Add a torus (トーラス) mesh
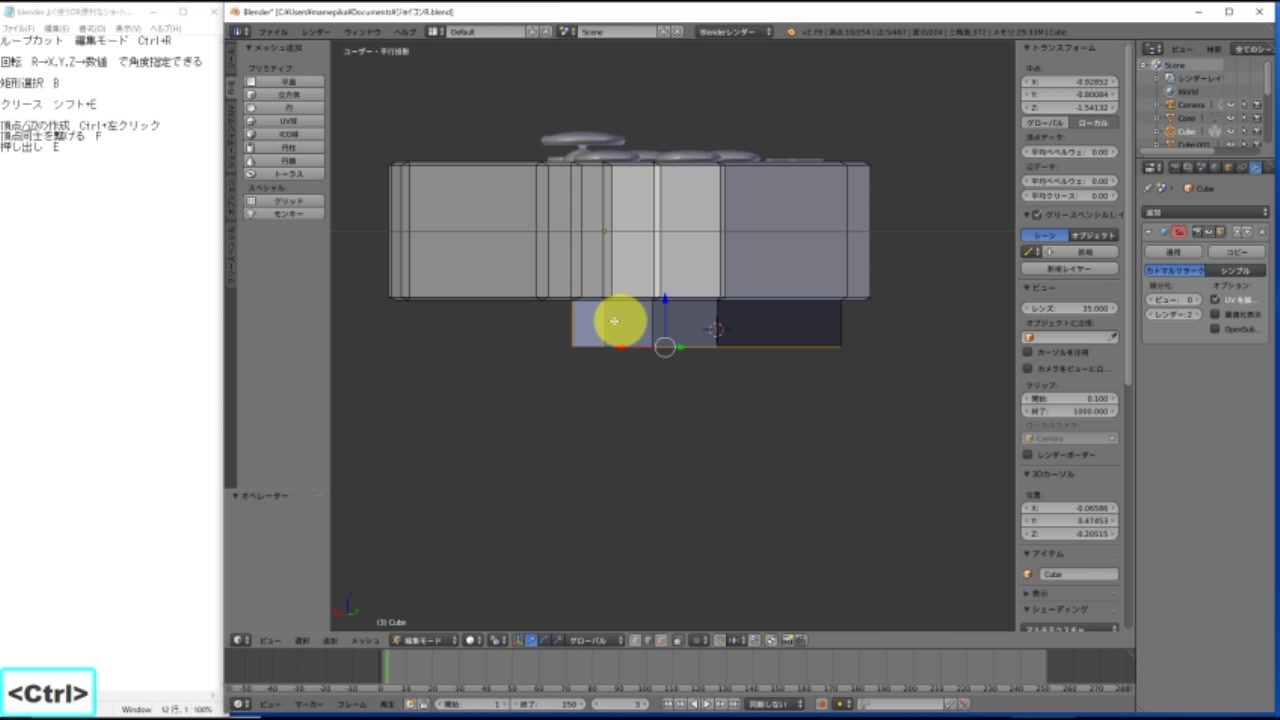The height and width of the screenshot is (720, 1280). pos(285,174)
